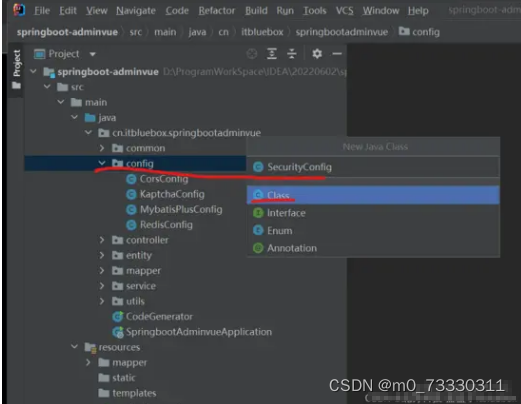Choose Class in New Java Class popup
The image size is (521, 404).
point(373,195)
